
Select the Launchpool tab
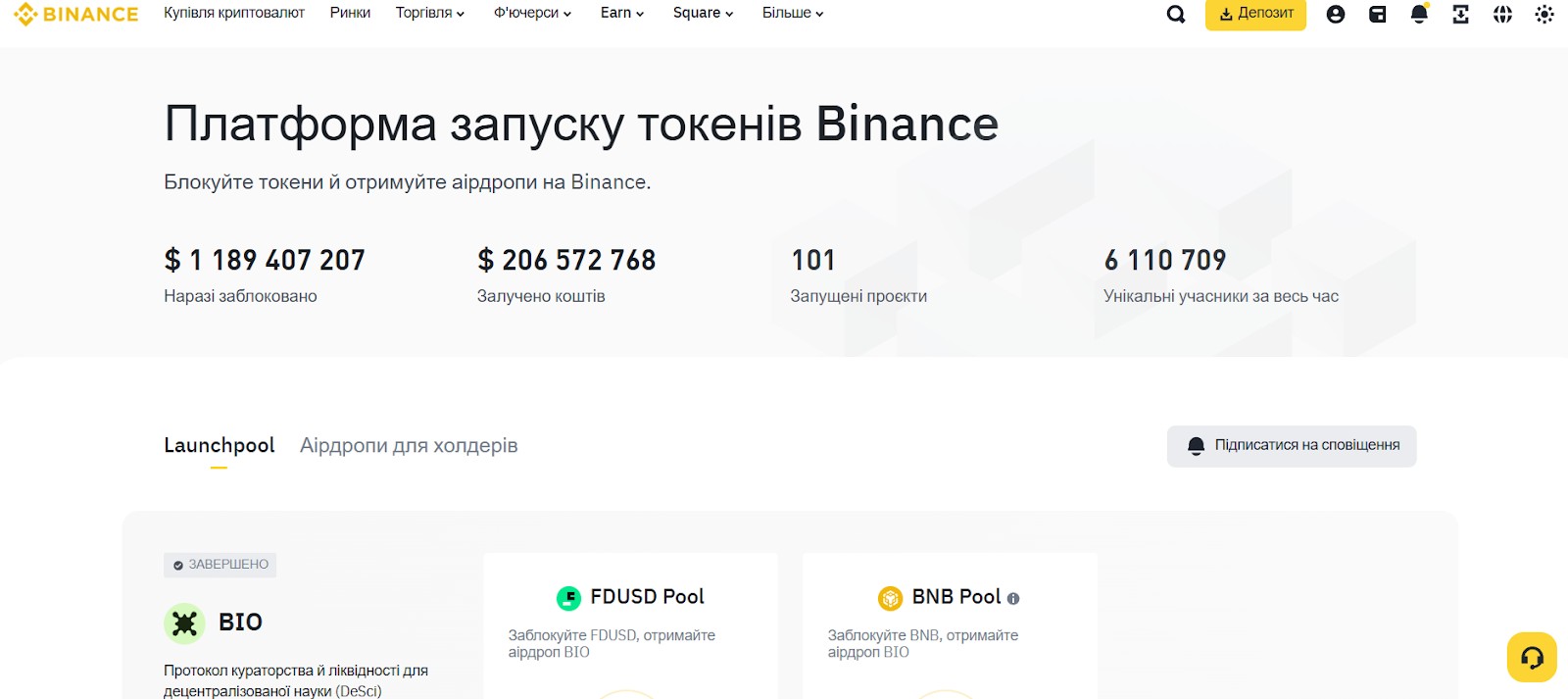coord(220,445)
